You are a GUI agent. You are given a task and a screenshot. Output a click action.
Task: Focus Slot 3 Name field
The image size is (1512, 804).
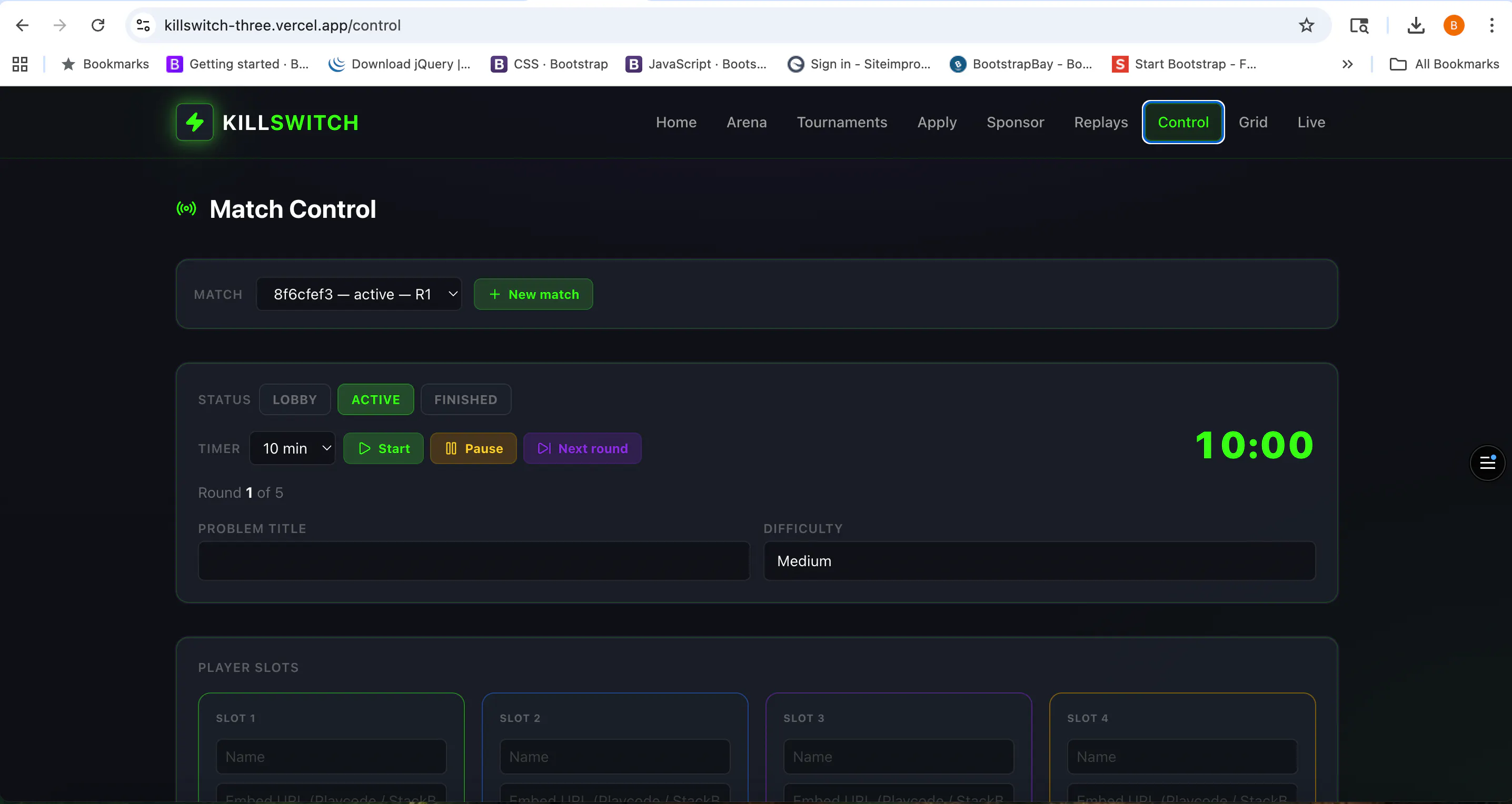tap(898, 757)
